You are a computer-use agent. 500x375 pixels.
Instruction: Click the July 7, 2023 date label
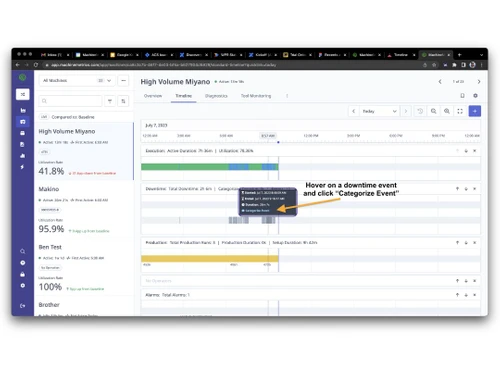pos(156,125)
